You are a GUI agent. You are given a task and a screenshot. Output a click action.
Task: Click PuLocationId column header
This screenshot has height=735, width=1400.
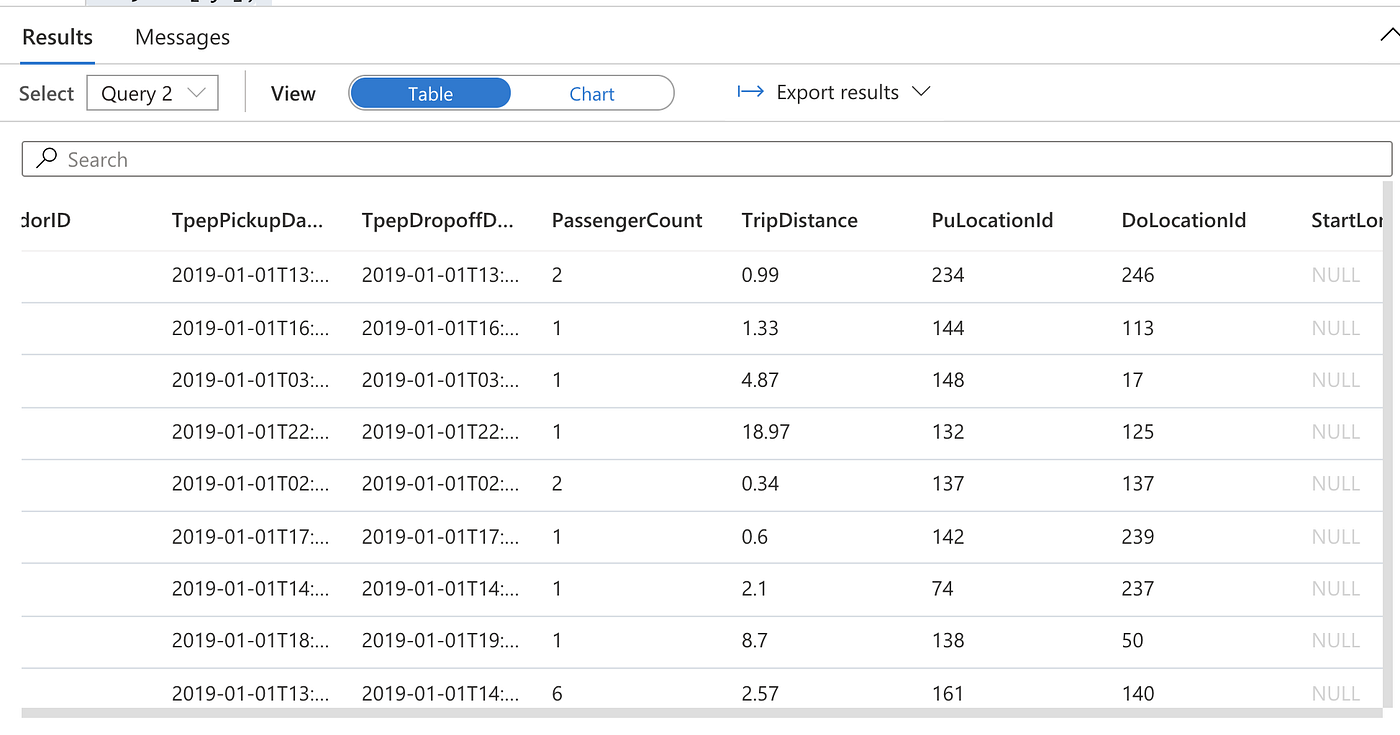coord(992,221)
